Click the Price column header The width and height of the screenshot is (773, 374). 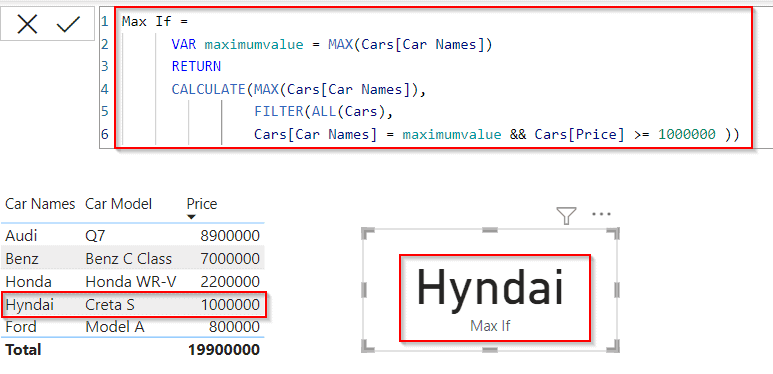tap(202, 204)
